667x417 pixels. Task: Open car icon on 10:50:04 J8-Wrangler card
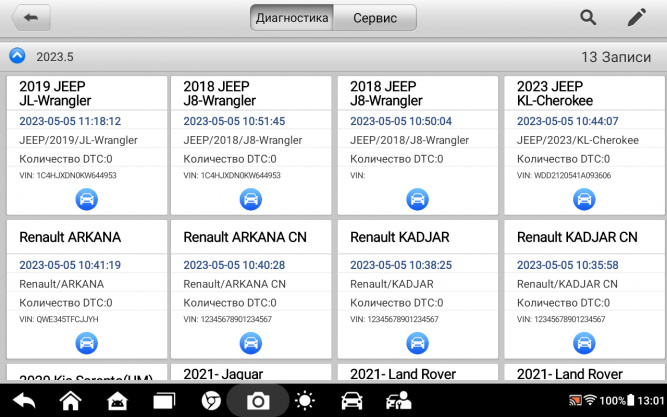[x=418, y=199]
